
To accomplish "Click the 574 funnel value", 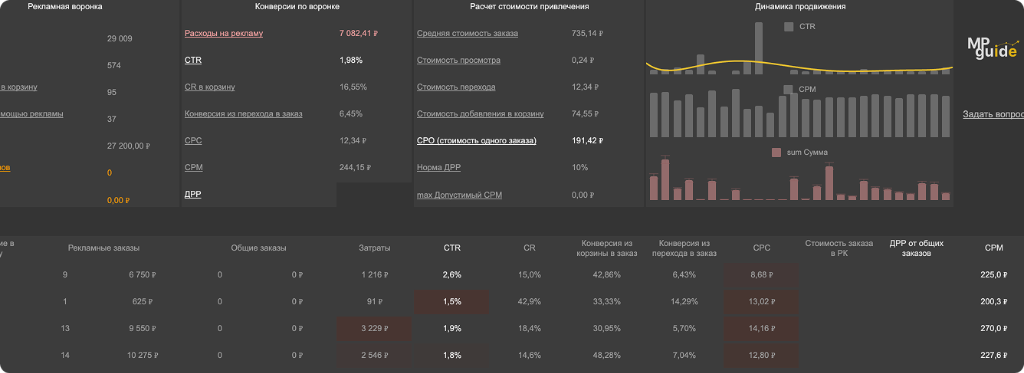I will coord(114,66).
